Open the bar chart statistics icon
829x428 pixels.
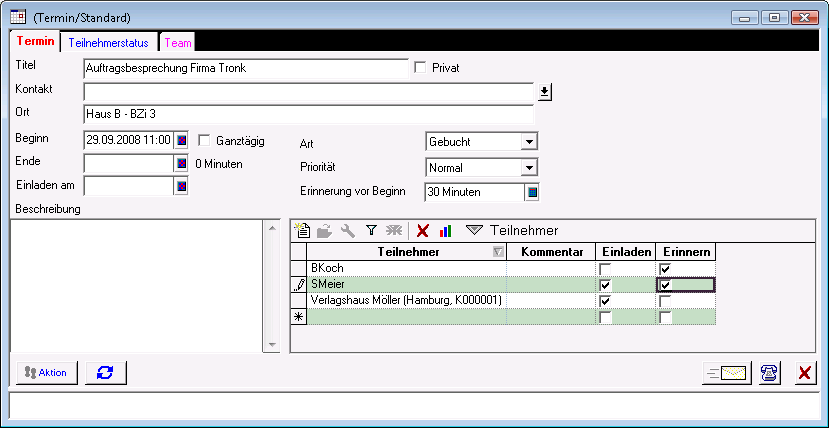point(445,230)
